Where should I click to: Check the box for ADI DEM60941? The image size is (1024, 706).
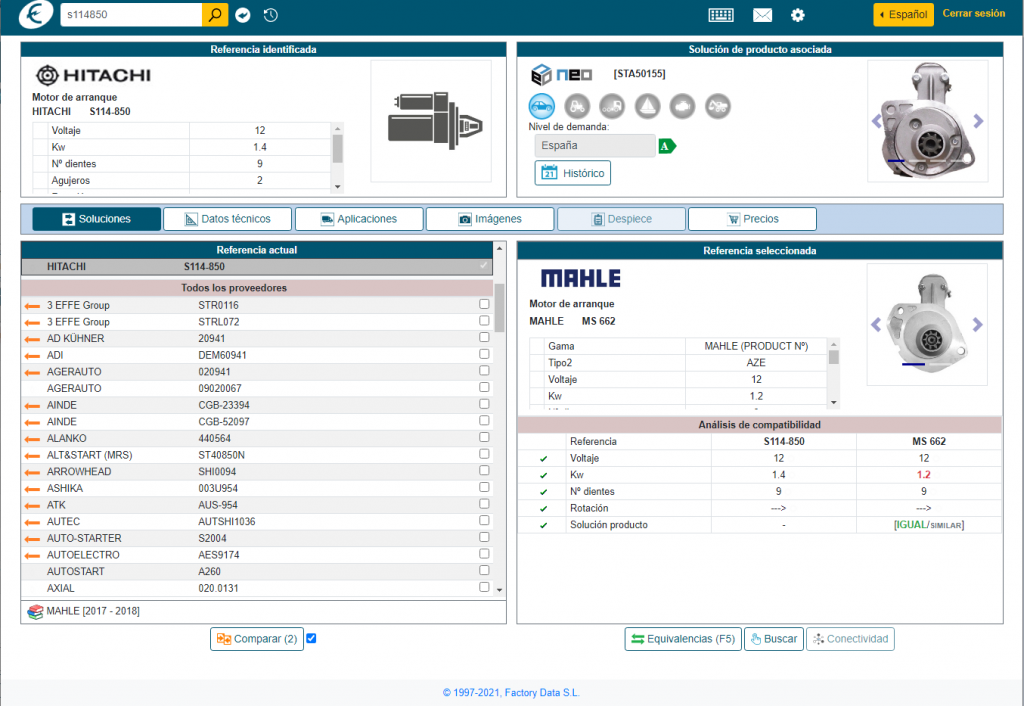click(484, 354)
